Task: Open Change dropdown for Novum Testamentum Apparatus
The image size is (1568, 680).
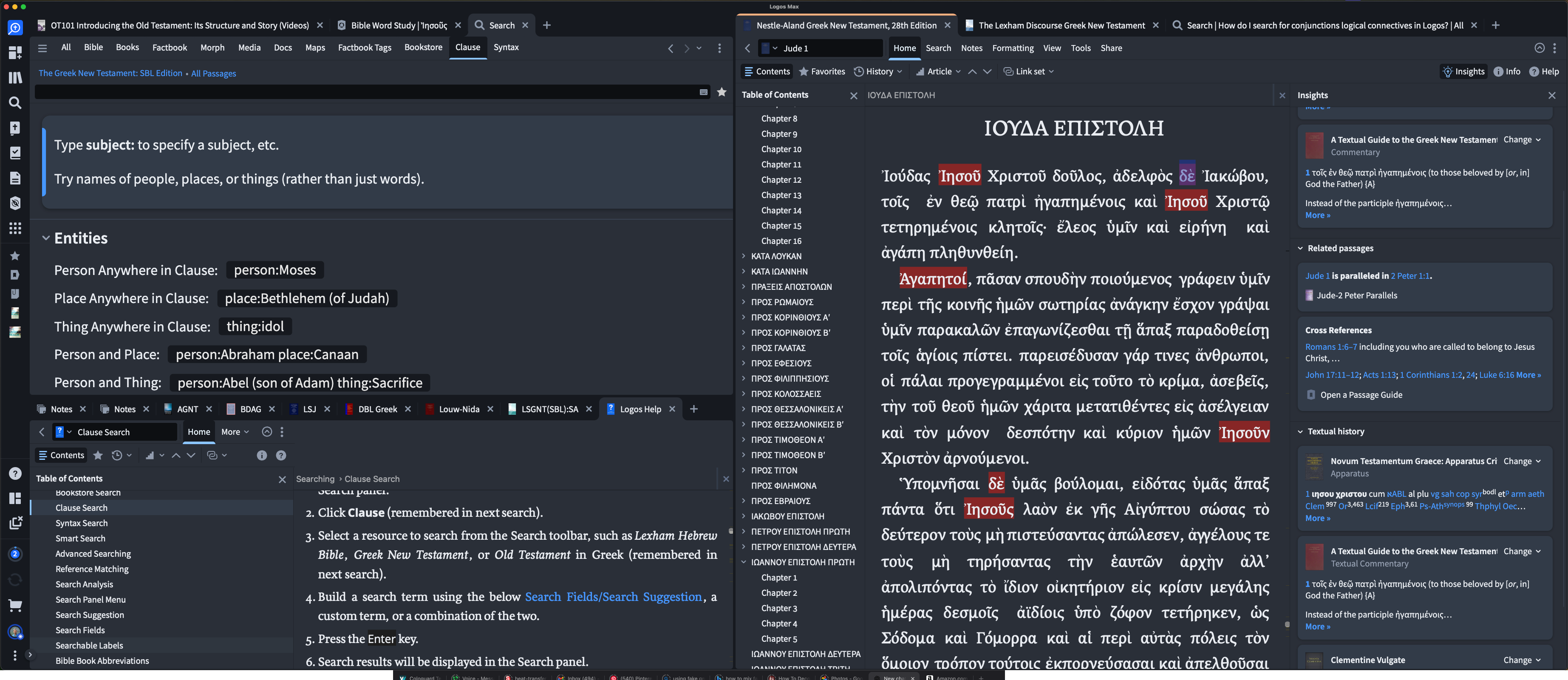Action: 1522,461
